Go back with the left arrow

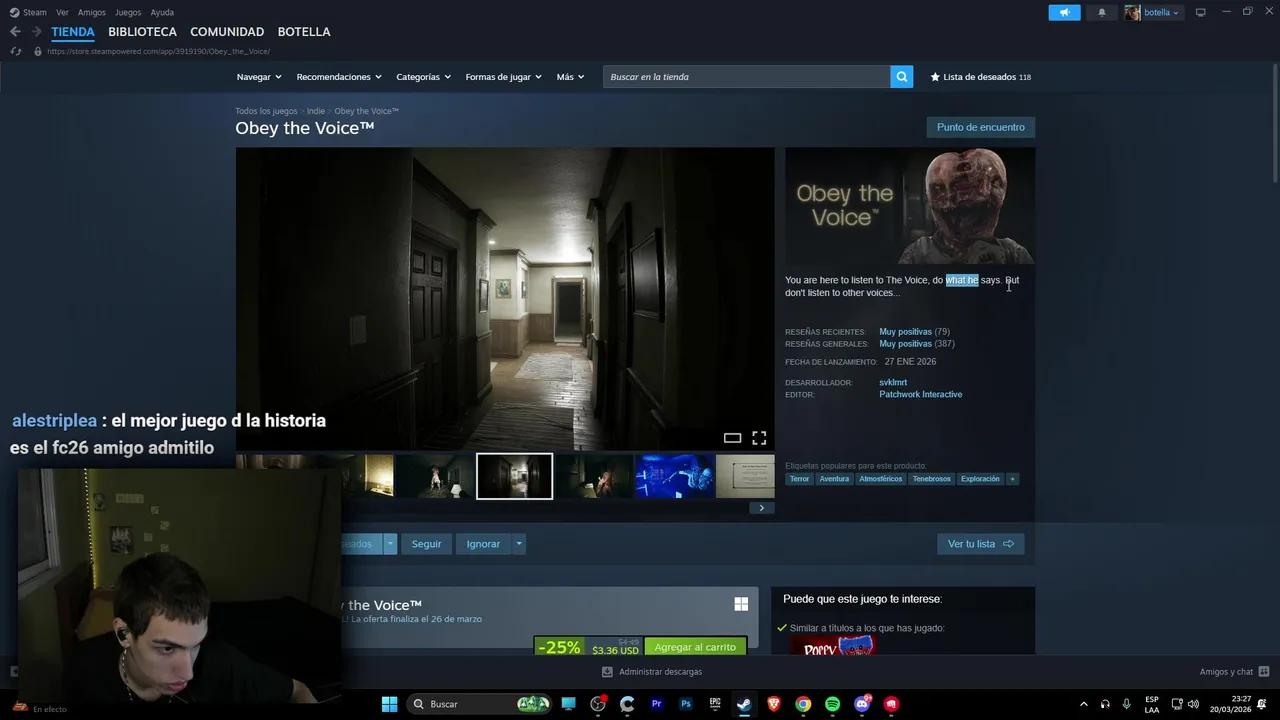tap(15, 32)
